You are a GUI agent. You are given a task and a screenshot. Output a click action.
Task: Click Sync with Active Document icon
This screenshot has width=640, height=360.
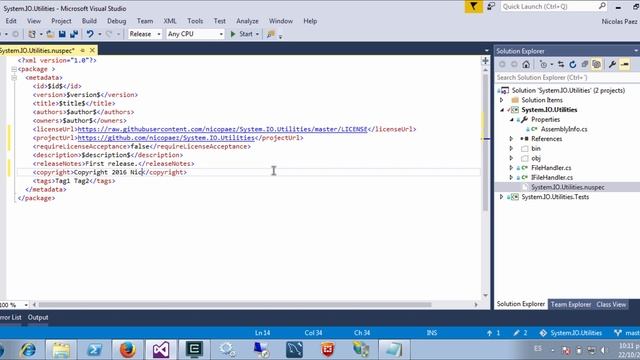tap(561, 64)
